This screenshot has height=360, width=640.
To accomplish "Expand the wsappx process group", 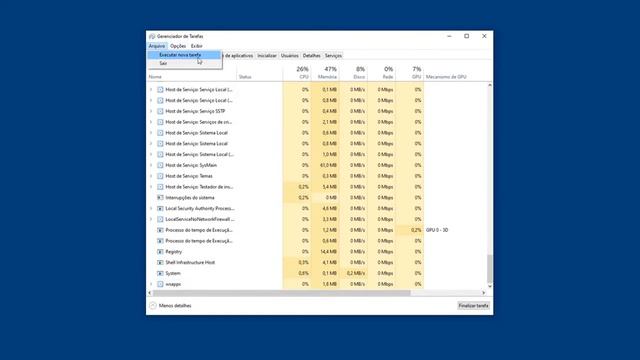I will [x=151, y=284].
